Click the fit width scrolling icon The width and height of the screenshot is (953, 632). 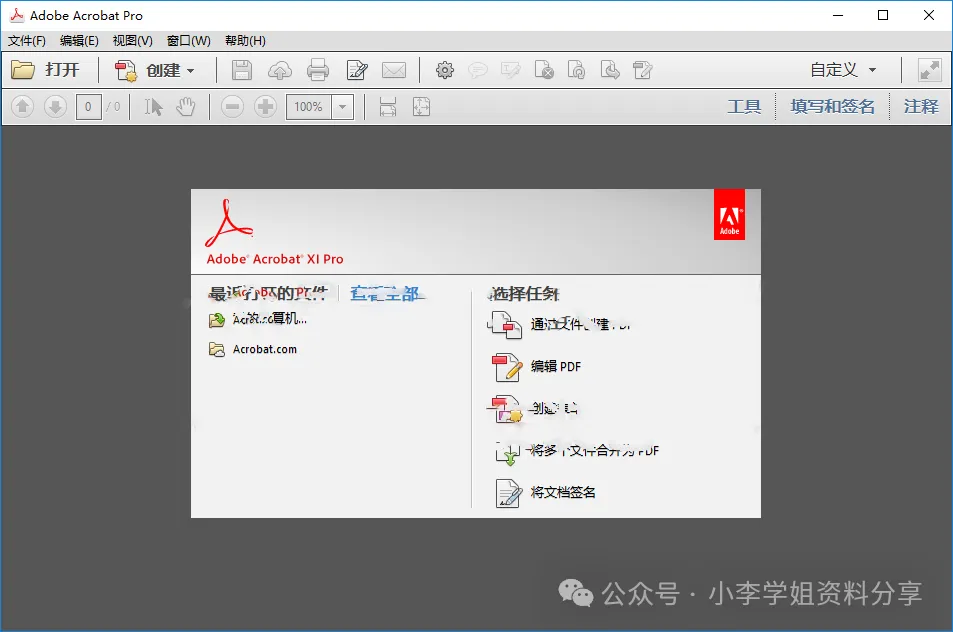coord(388,107)
